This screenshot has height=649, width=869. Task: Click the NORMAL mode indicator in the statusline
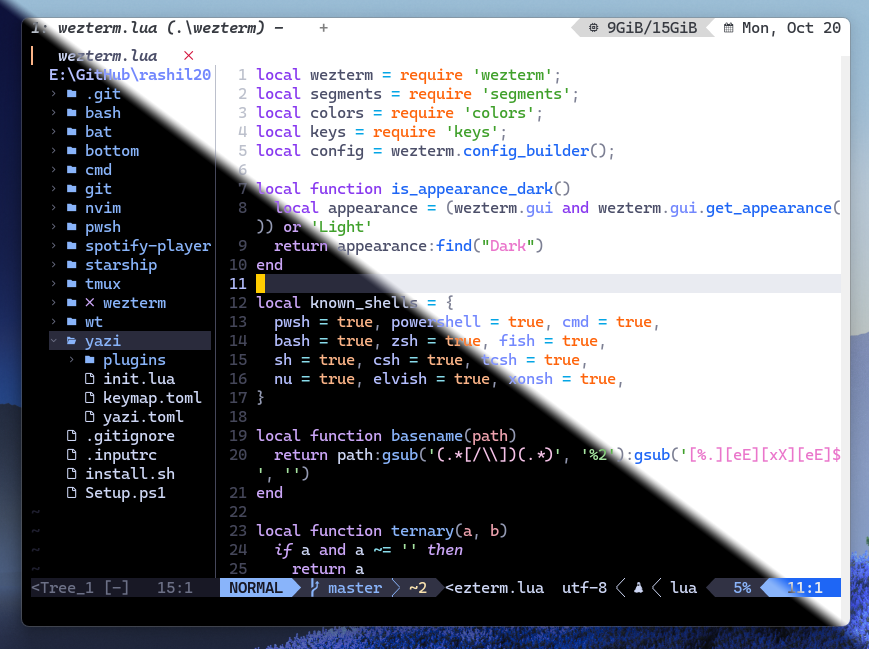click(256, 588)
